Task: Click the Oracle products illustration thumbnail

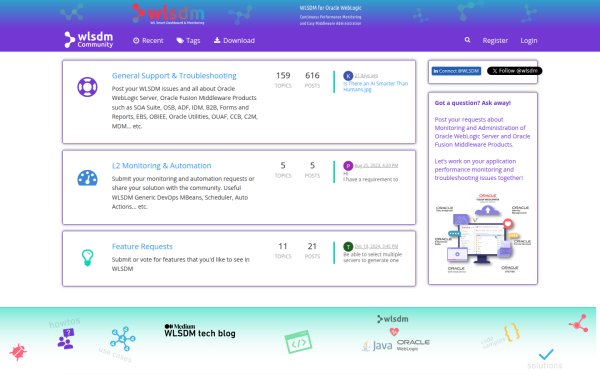Action: coord(483,233)
